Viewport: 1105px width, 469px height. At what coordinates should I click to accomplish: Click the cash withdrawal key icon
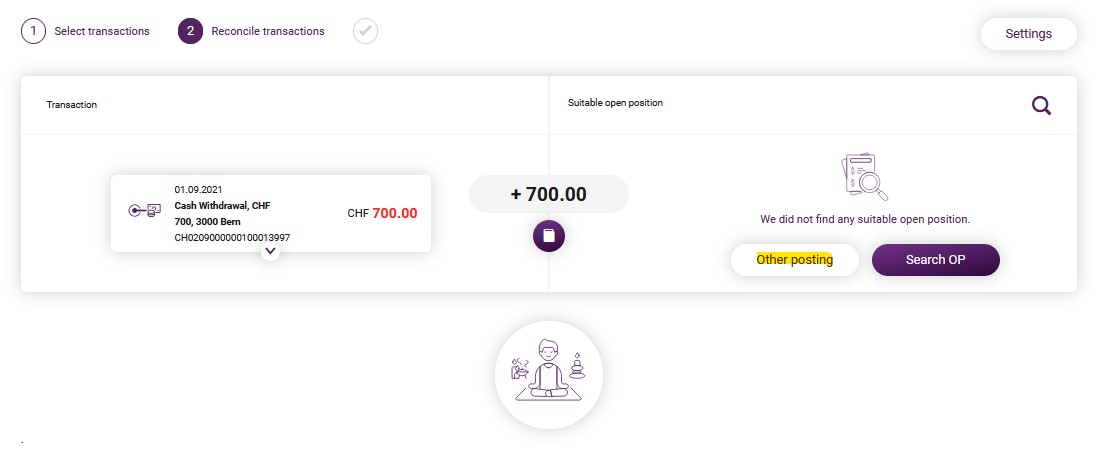144,211
